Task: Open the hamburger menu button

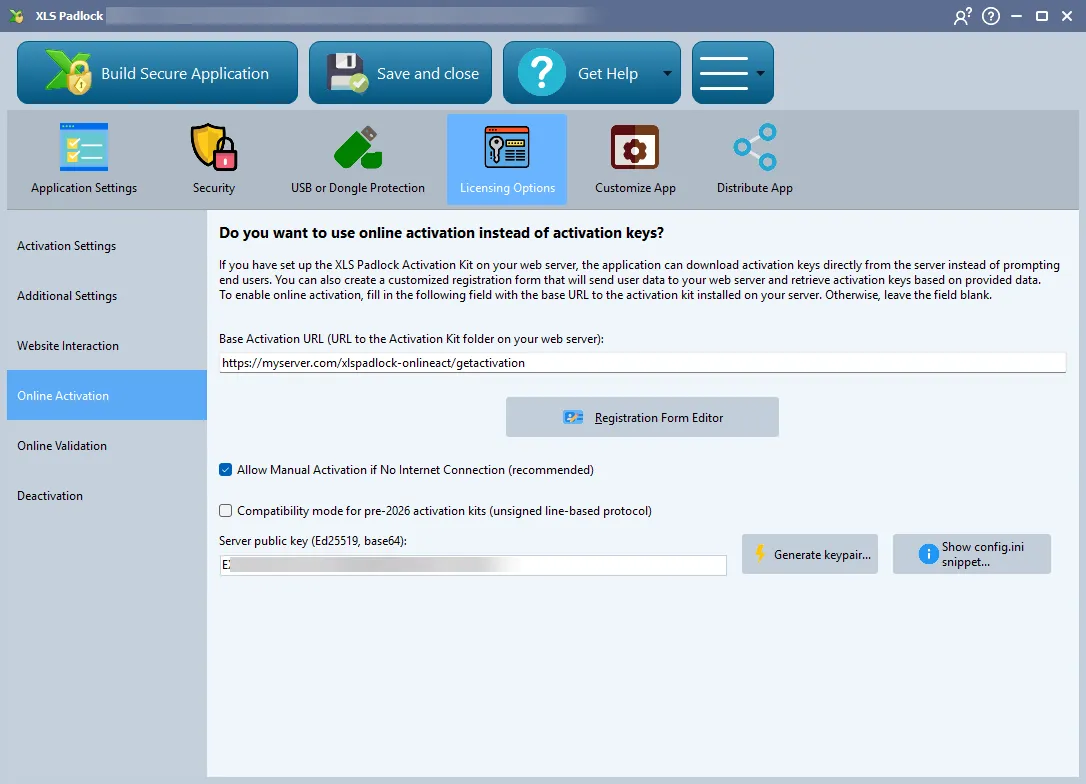Action: [x=732, y=73]
